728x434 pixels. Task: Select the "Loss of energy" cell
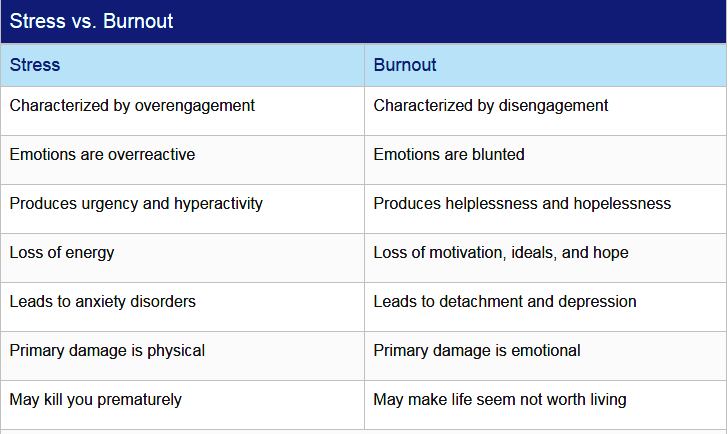coord(182,258)
